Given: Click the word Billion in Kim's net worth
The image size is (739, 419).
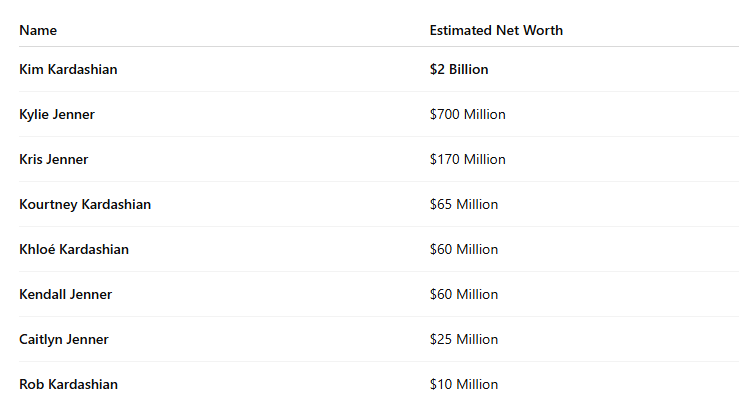Looking at the screenshot, I should pos(467,70).
